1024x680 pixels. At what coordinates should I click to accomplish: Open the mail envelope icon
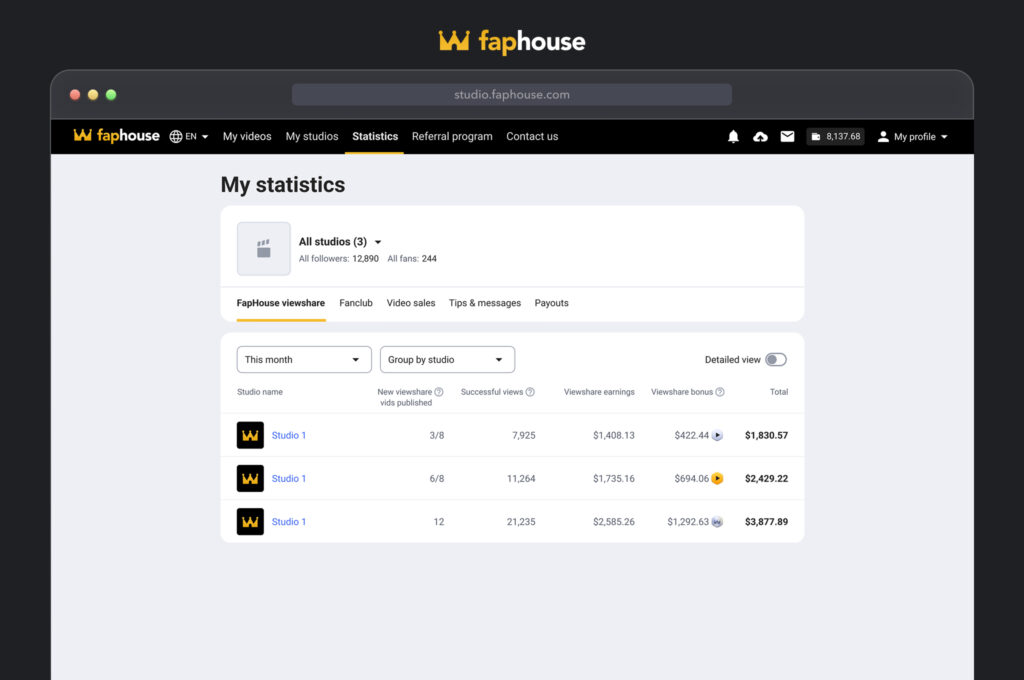(x=788, y=137)
